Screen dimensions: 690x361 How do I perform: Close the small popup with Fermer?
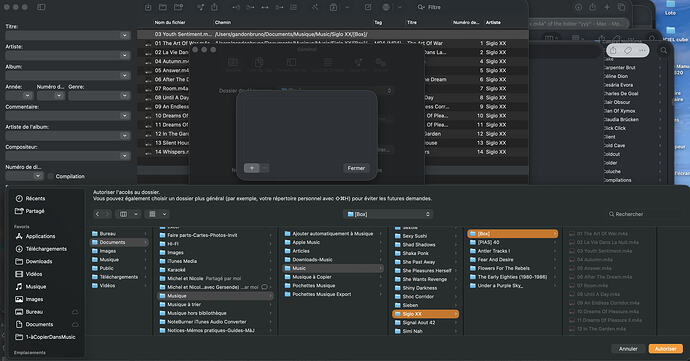(356, 168)
